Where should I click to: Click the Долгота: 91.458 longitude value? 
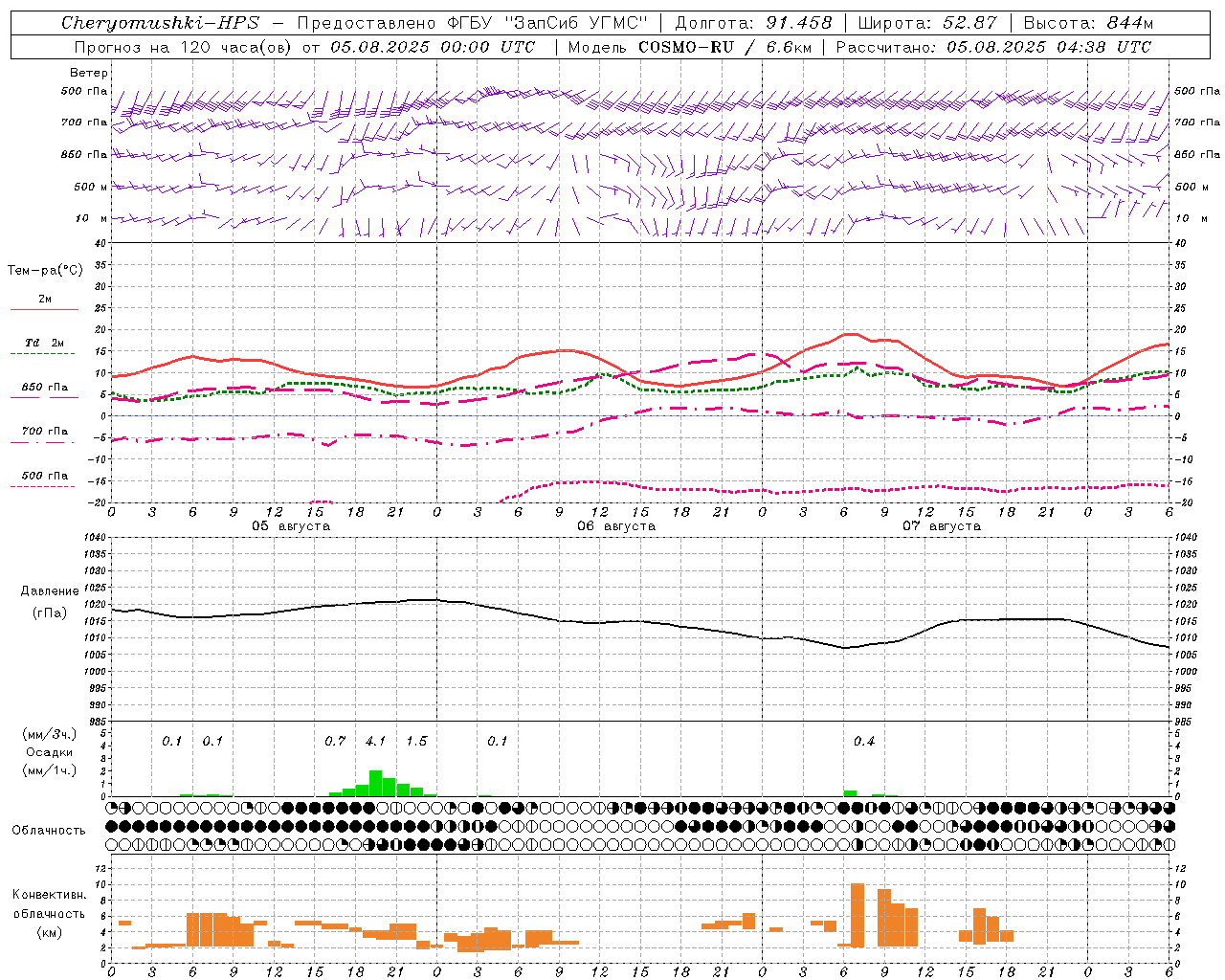(x=754, y=23)
